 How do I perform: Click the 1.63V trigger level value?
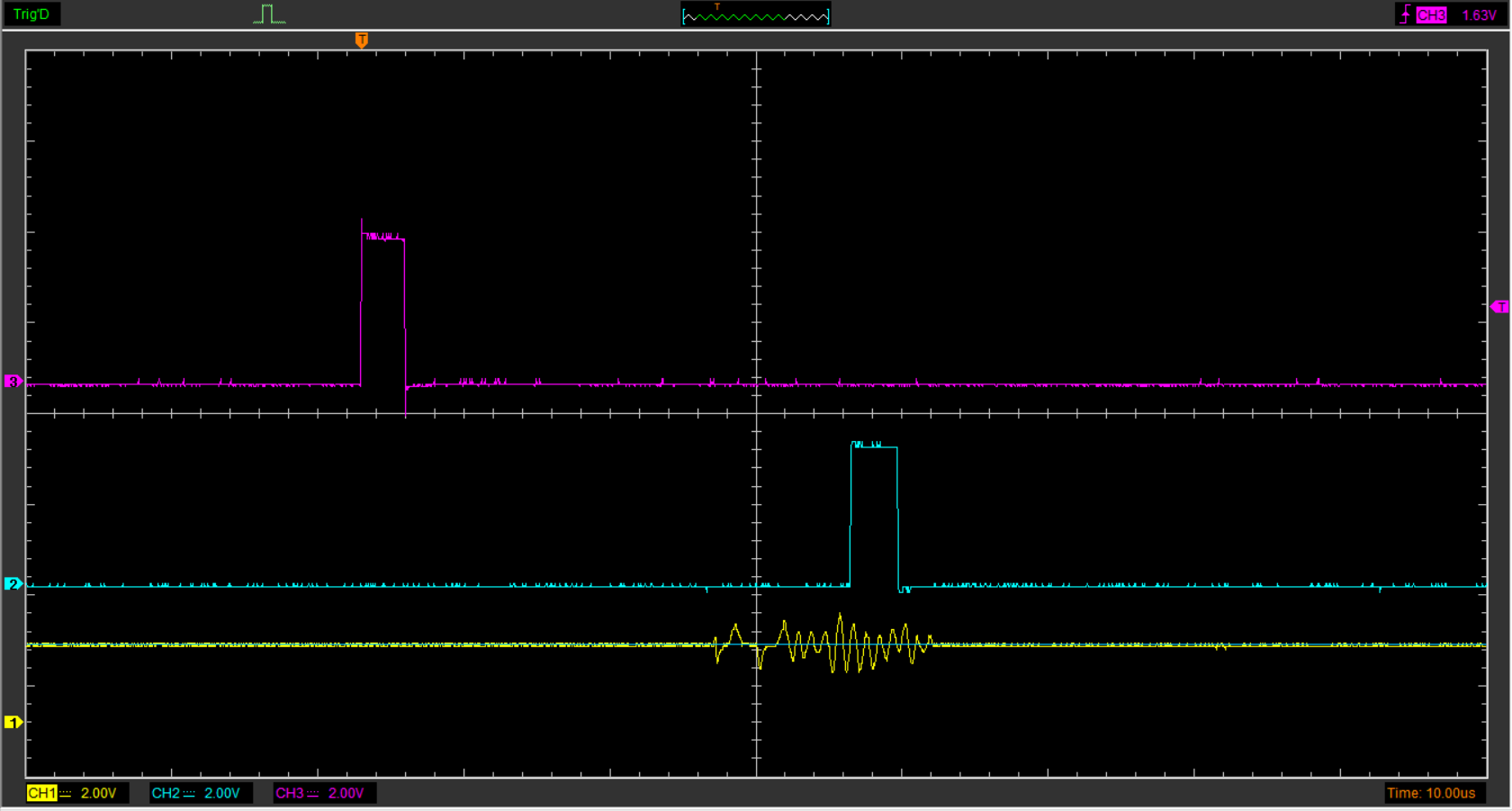coord(1479,15)
